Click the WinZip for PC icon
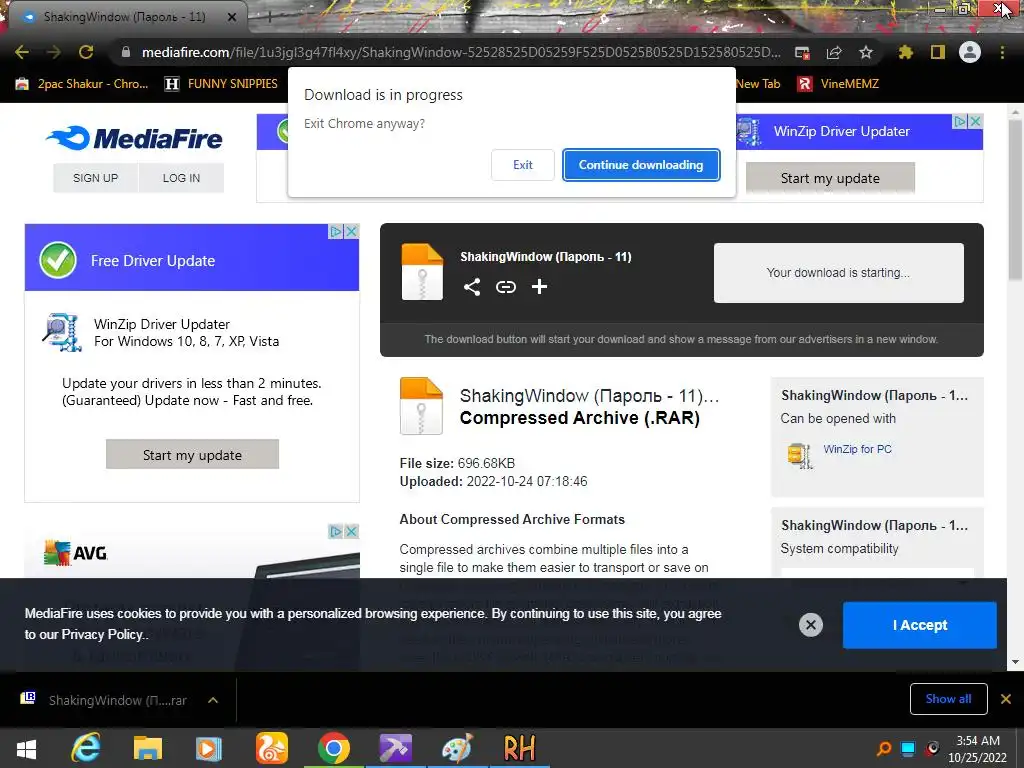 [x=800, y=455]
